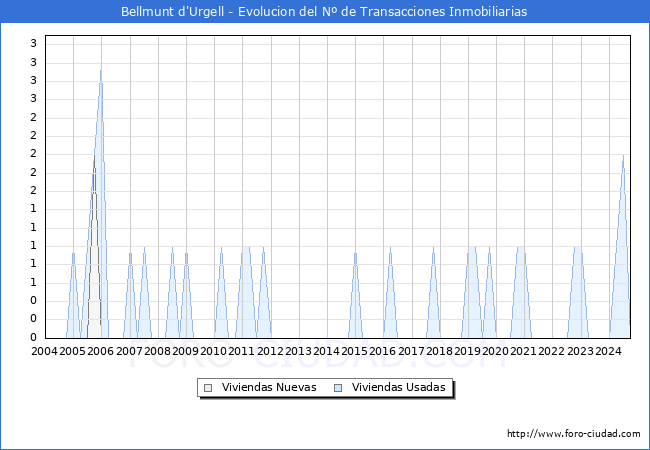Click the 2021 x-axis label
The image size is (650, 450).
point(524,351)
